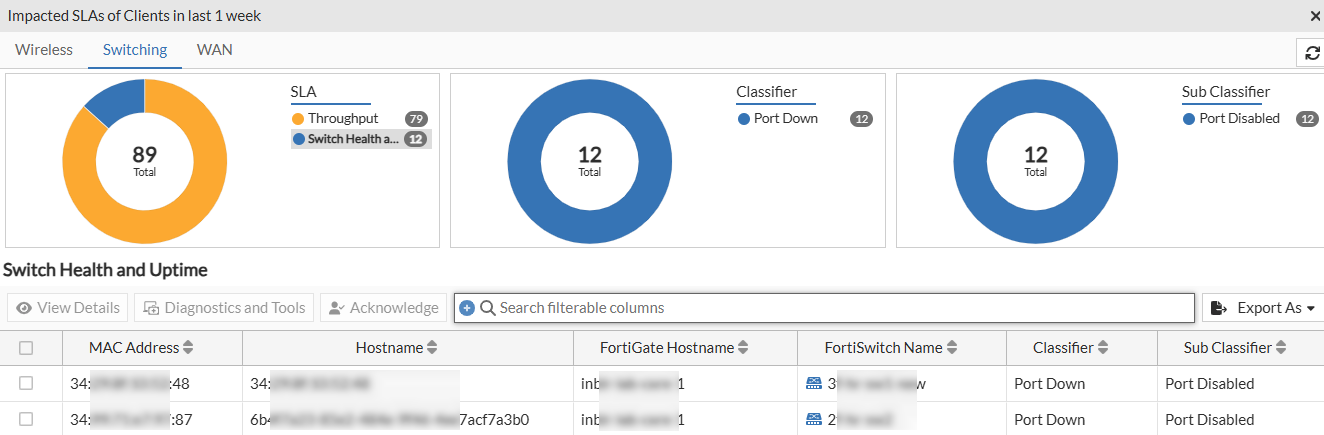Sort by Hostname column arrows

(432, 348)
